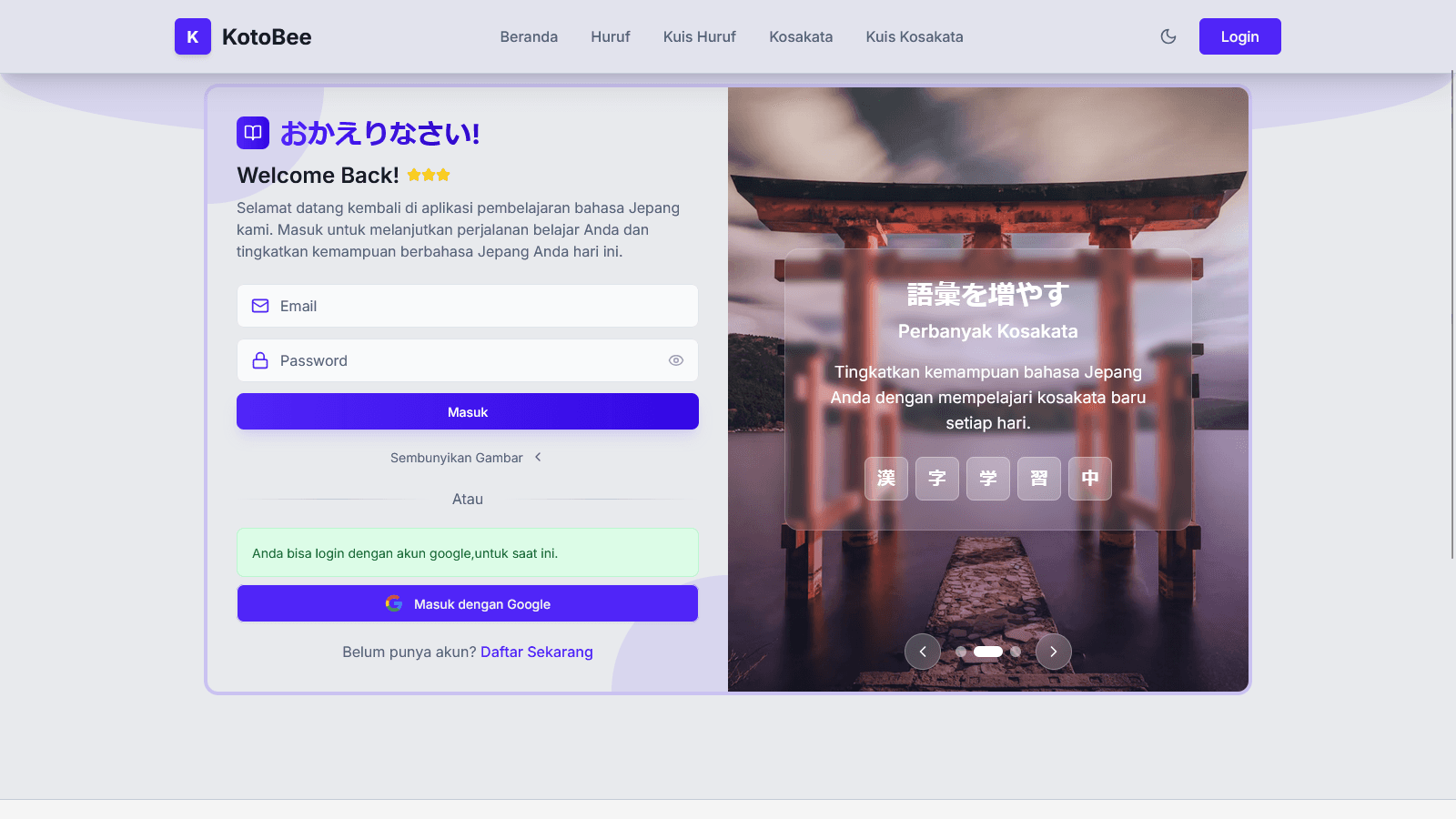Click the purple book icon above Welcome Back

pyautogui.click(x=252, y=133)
